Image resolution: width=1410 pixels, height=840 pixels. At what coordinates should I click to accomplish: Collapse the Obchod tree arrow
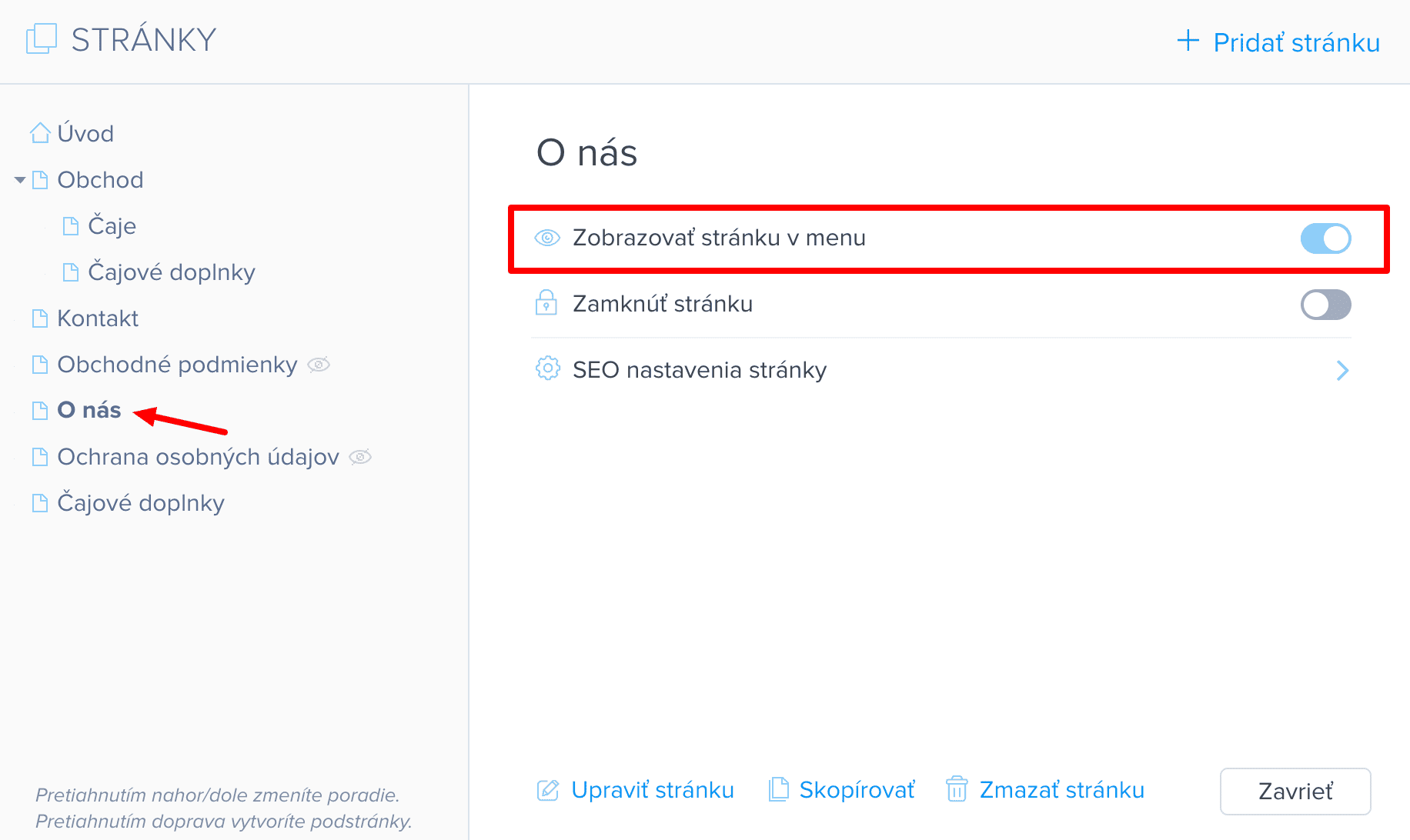(x=20, y=180)
